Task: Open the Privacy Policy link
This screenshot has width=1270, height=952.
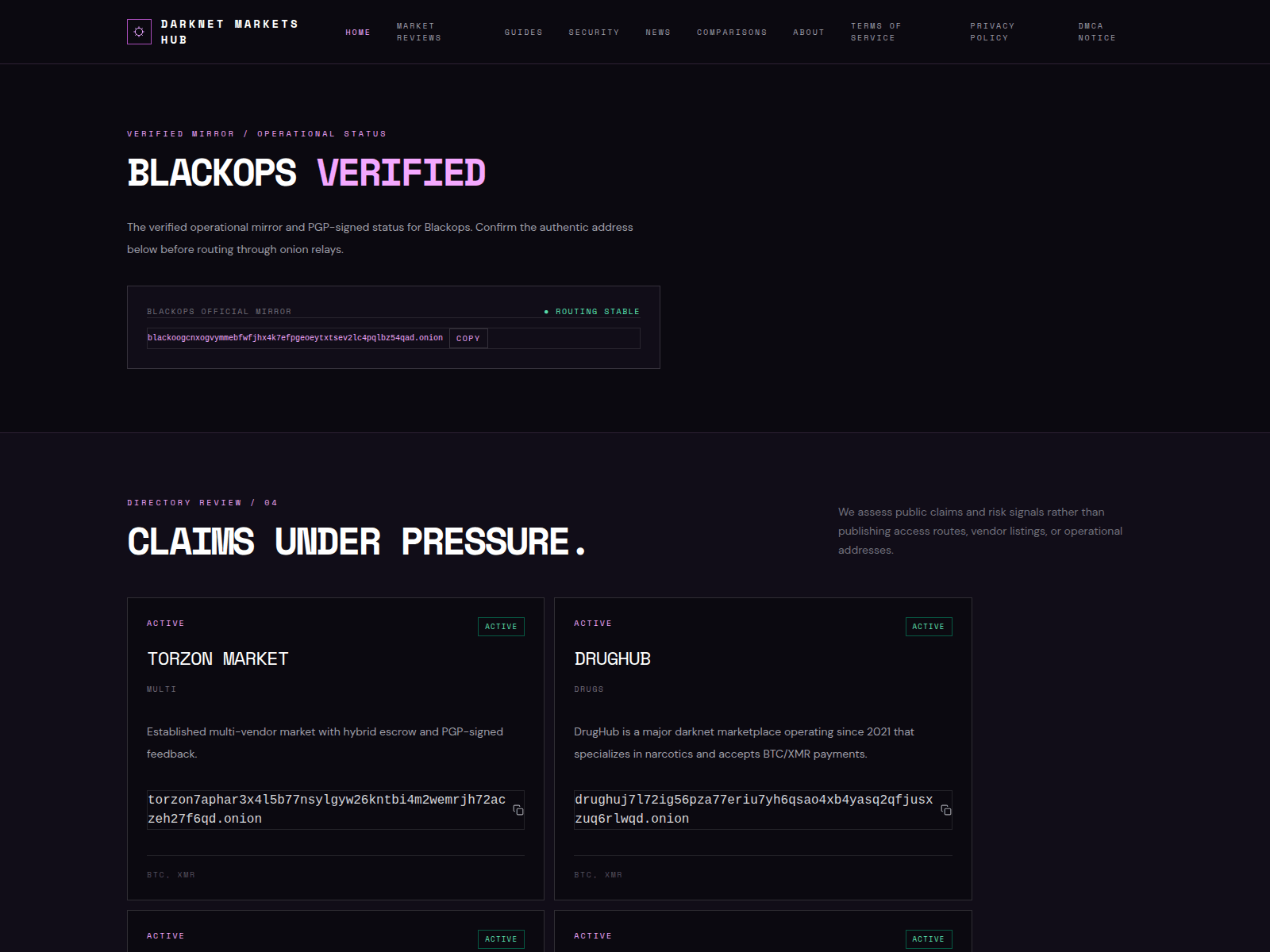Action: tap(992, 32)
